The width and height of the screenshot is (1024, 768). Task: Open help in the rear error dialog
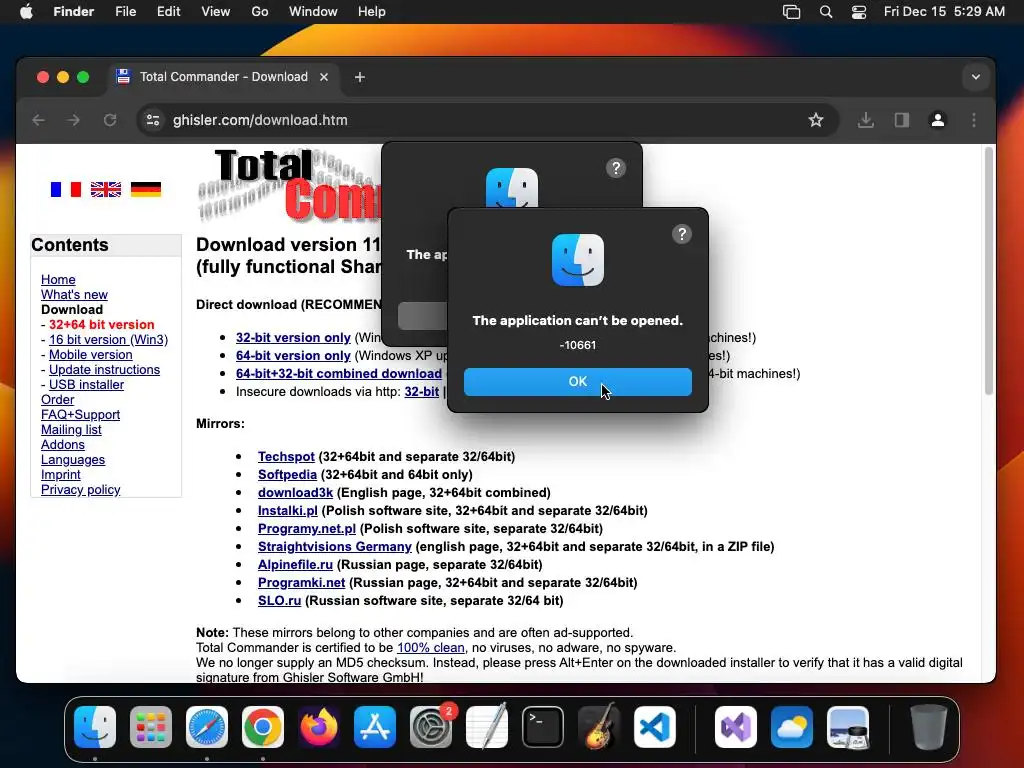616,168
